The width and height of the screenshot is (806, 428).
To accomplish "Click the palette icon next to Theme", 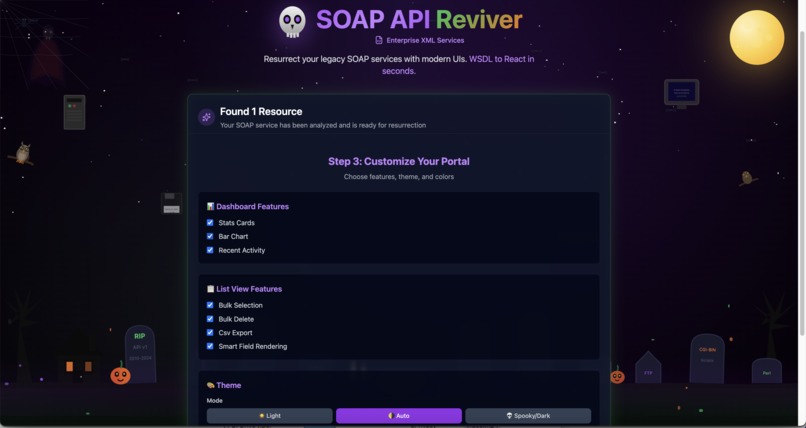I will pyautogui.click(x=210, y=385).
